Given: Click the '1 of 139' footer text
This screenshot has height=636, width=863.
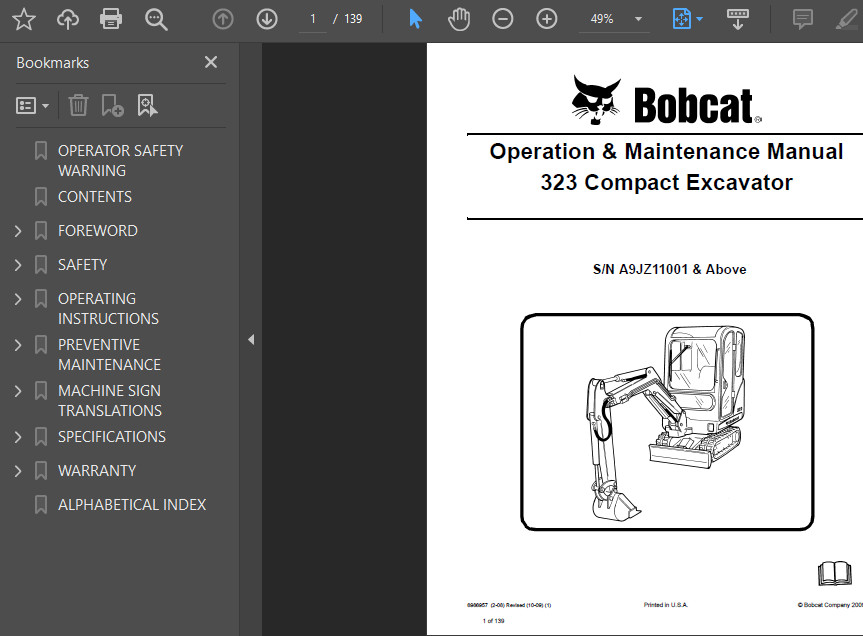Looking at the screenshot, I should point(493,621).
